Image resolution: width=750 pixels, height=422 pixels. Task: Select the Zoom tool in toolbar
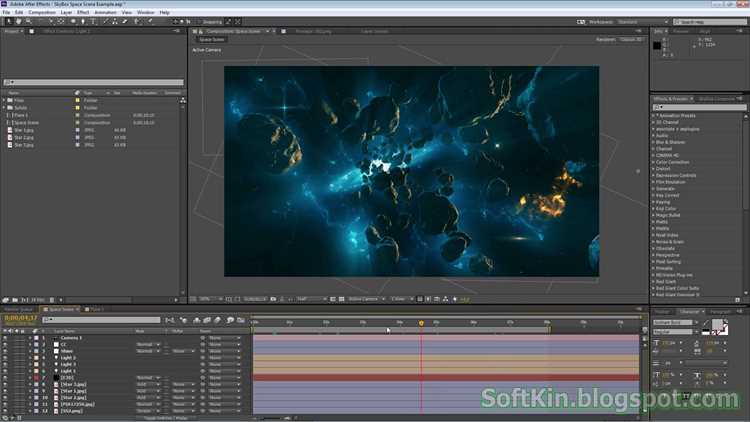coord(28,22)
